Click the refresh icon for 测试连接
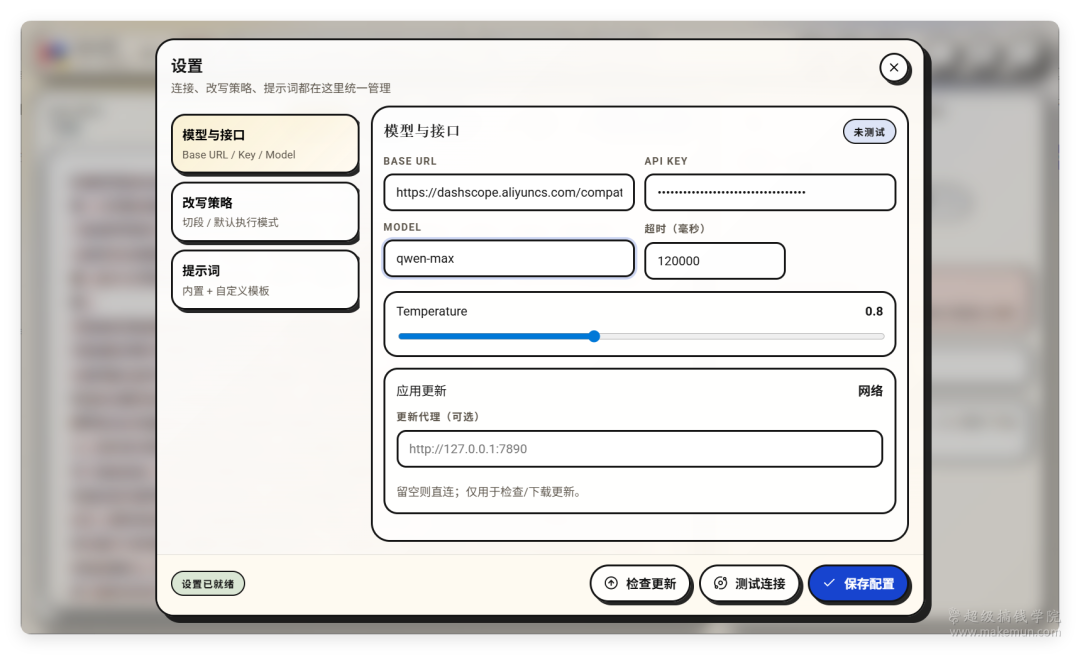This screenshot has height=655, width=1080. (x=720, y=583)
